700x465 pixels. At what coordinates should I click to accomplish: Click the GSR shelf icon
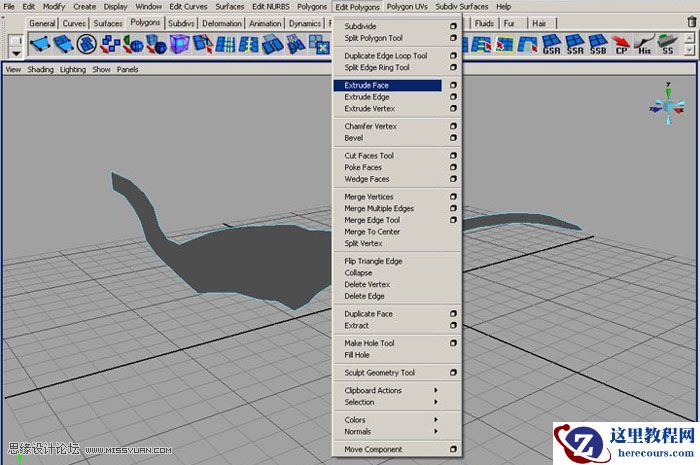tap(551, 45)
